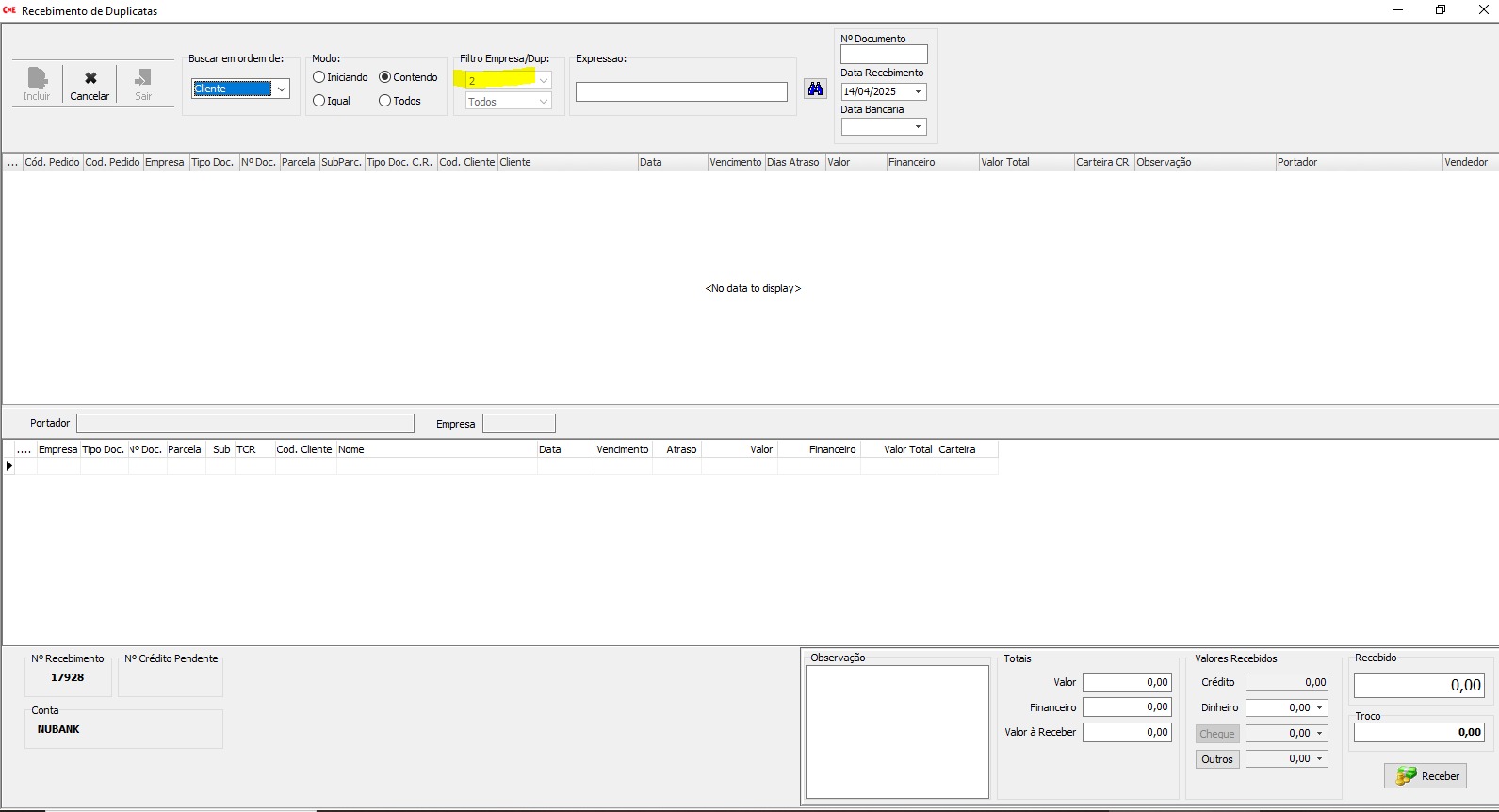This screenshot has width=1499, height=812.
Task: Select the Contendo radio option
Action: [385, 77]
